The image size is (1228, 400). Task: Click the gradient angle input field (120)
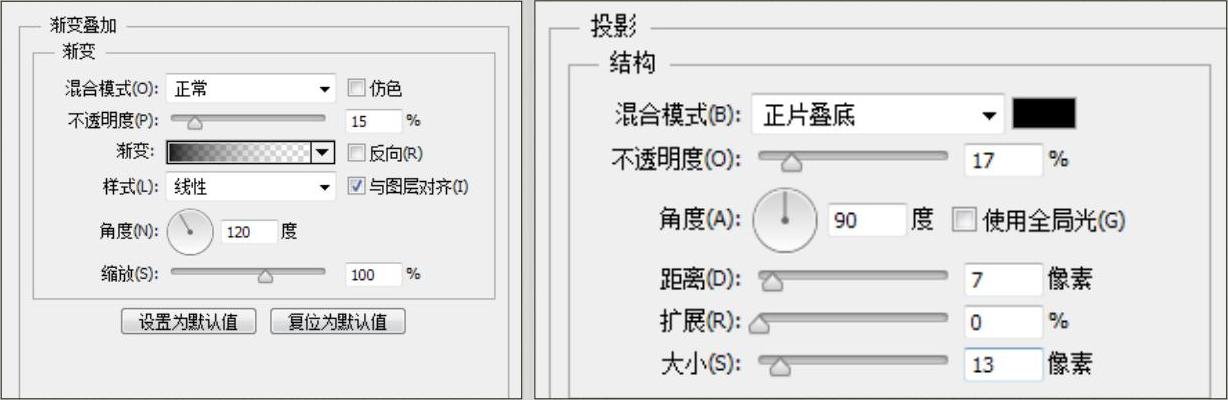[x=248, y=232]
